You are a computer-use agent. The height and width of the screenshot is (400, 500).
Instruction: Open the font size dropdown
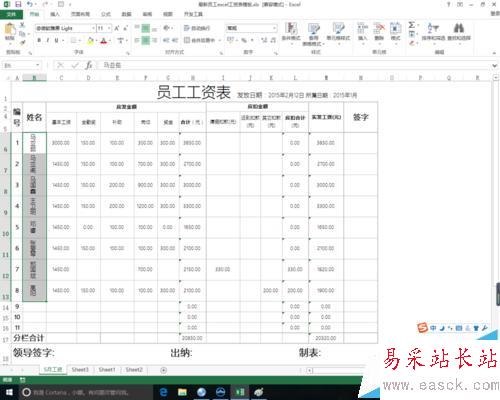(x=109, y=28)
